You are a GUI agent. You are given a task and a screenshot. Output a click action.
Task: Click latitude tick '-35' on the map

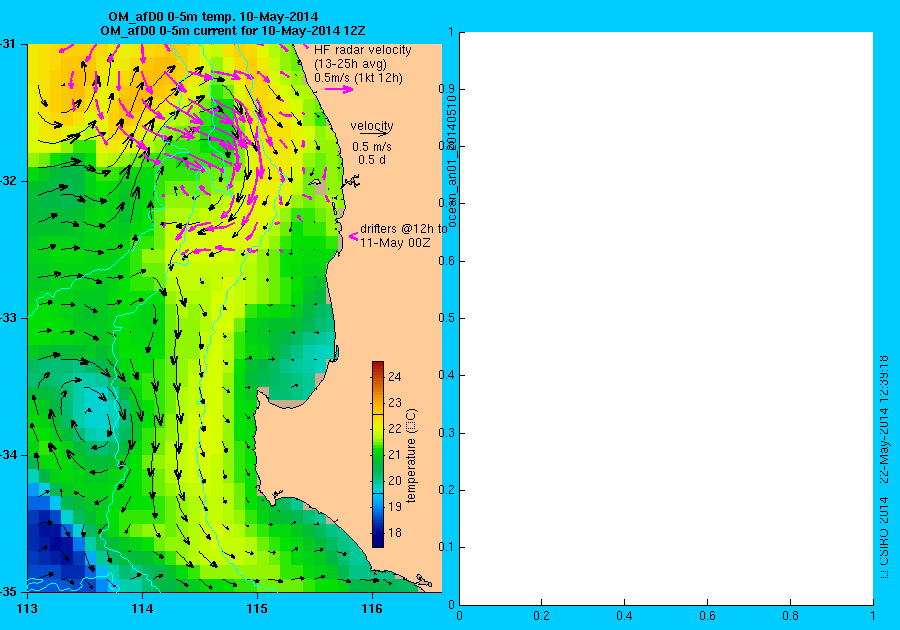8,592
